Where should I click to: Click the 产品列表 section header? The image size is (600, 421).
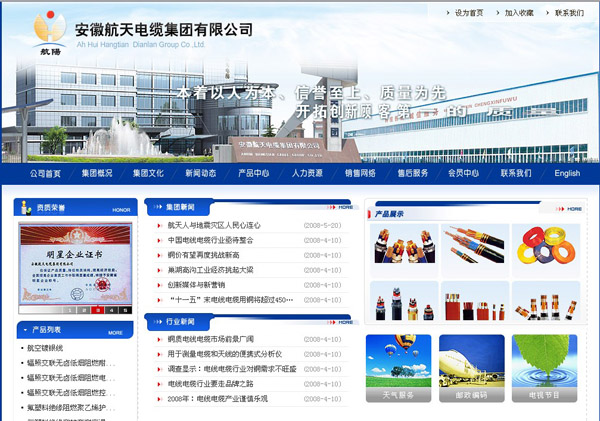click(x=75, y=330)
